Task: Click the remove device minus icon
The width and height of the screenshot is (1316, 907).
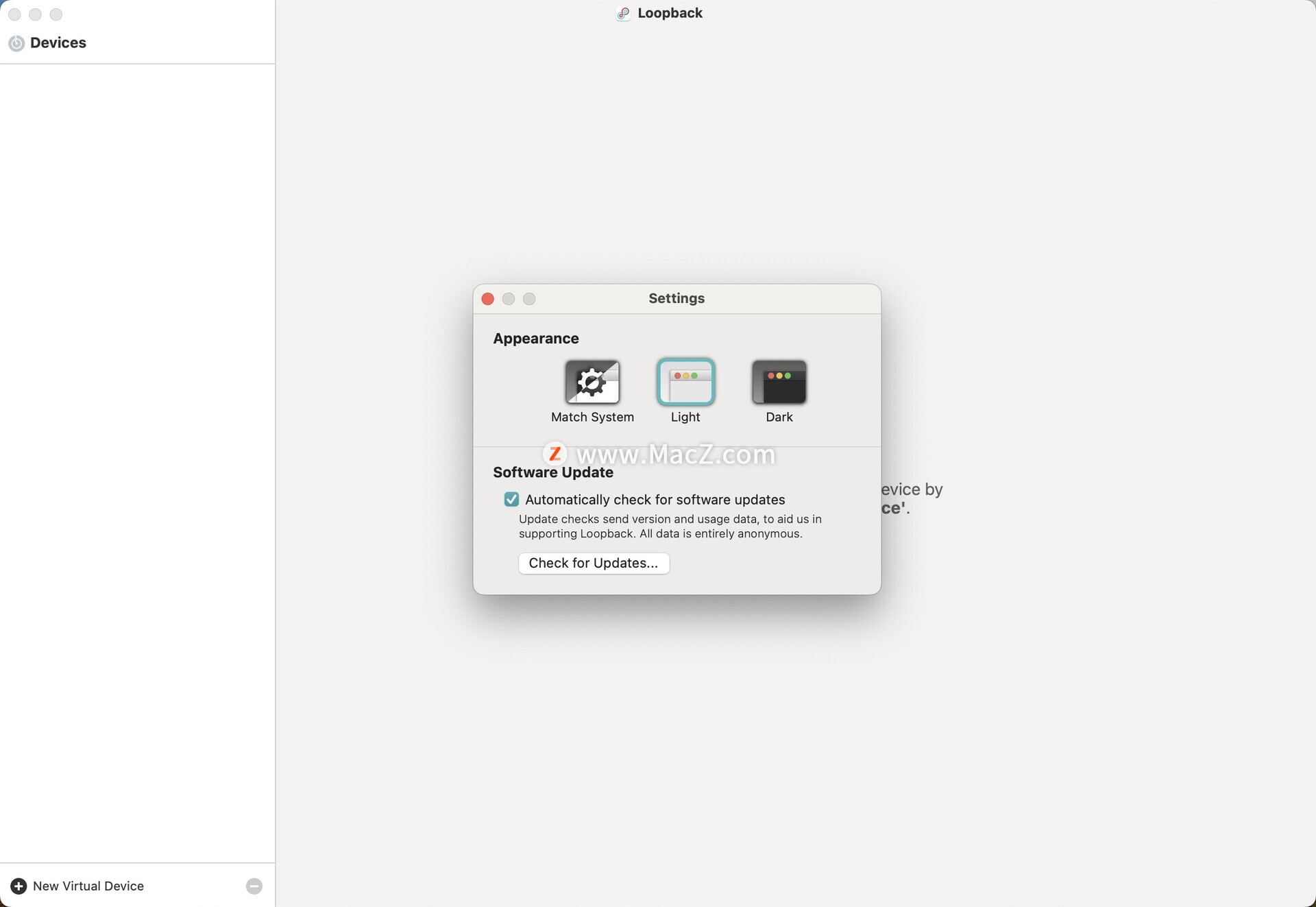Action: (254, 886)
